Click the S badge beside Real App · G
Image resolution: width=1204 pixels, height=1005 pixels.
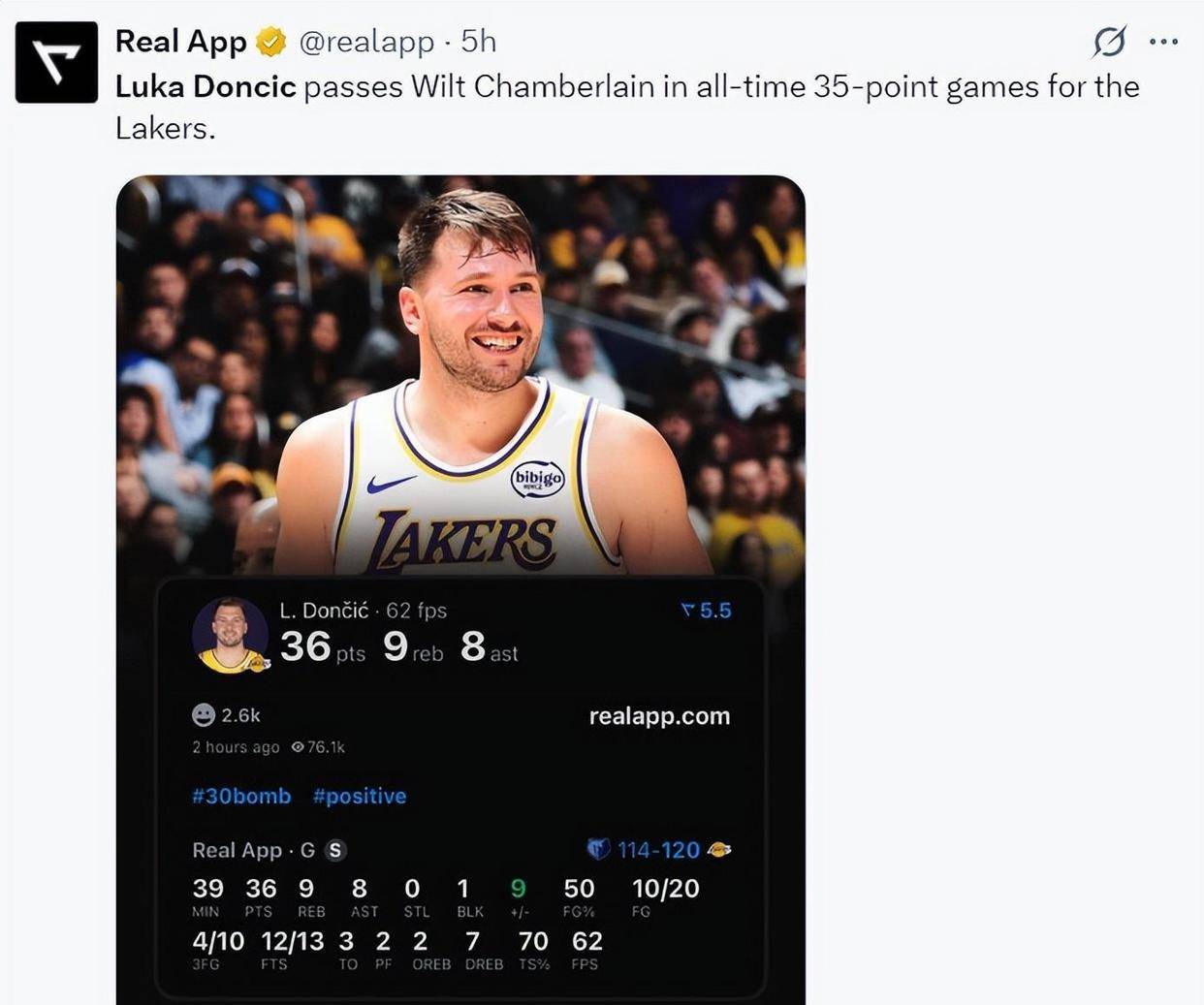(334, 850)
